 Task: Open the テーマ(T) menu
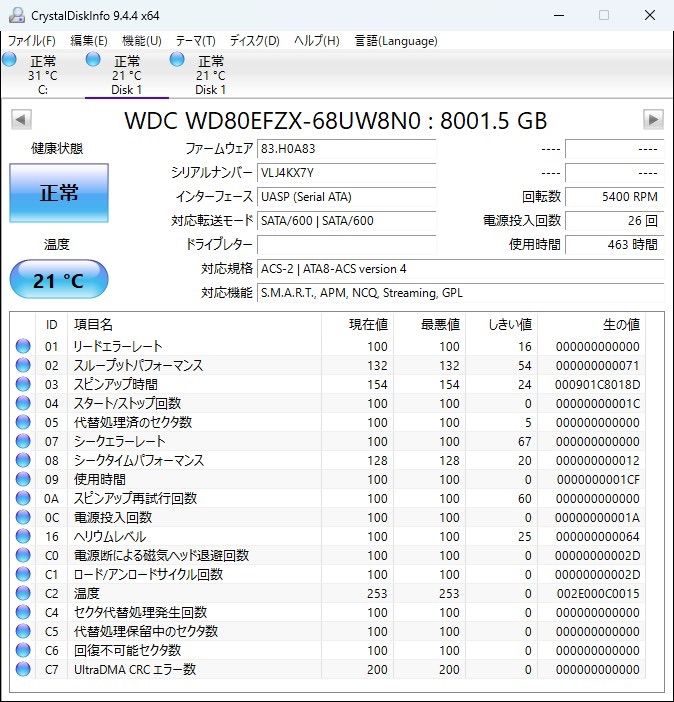coord(195,41)
